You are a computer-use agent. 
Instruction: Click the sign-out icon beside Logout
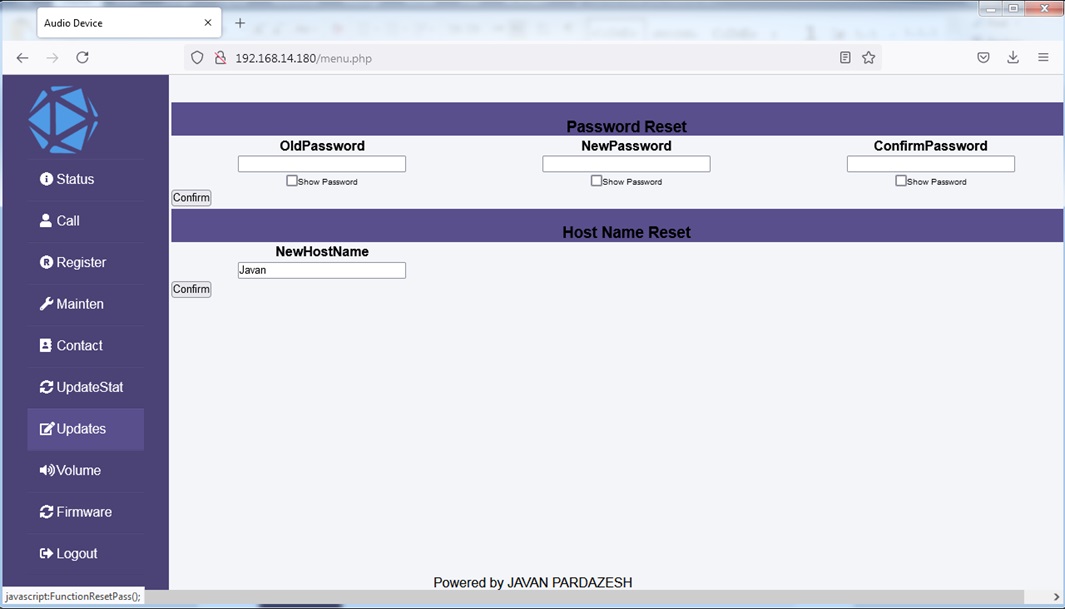pos(46,553)
